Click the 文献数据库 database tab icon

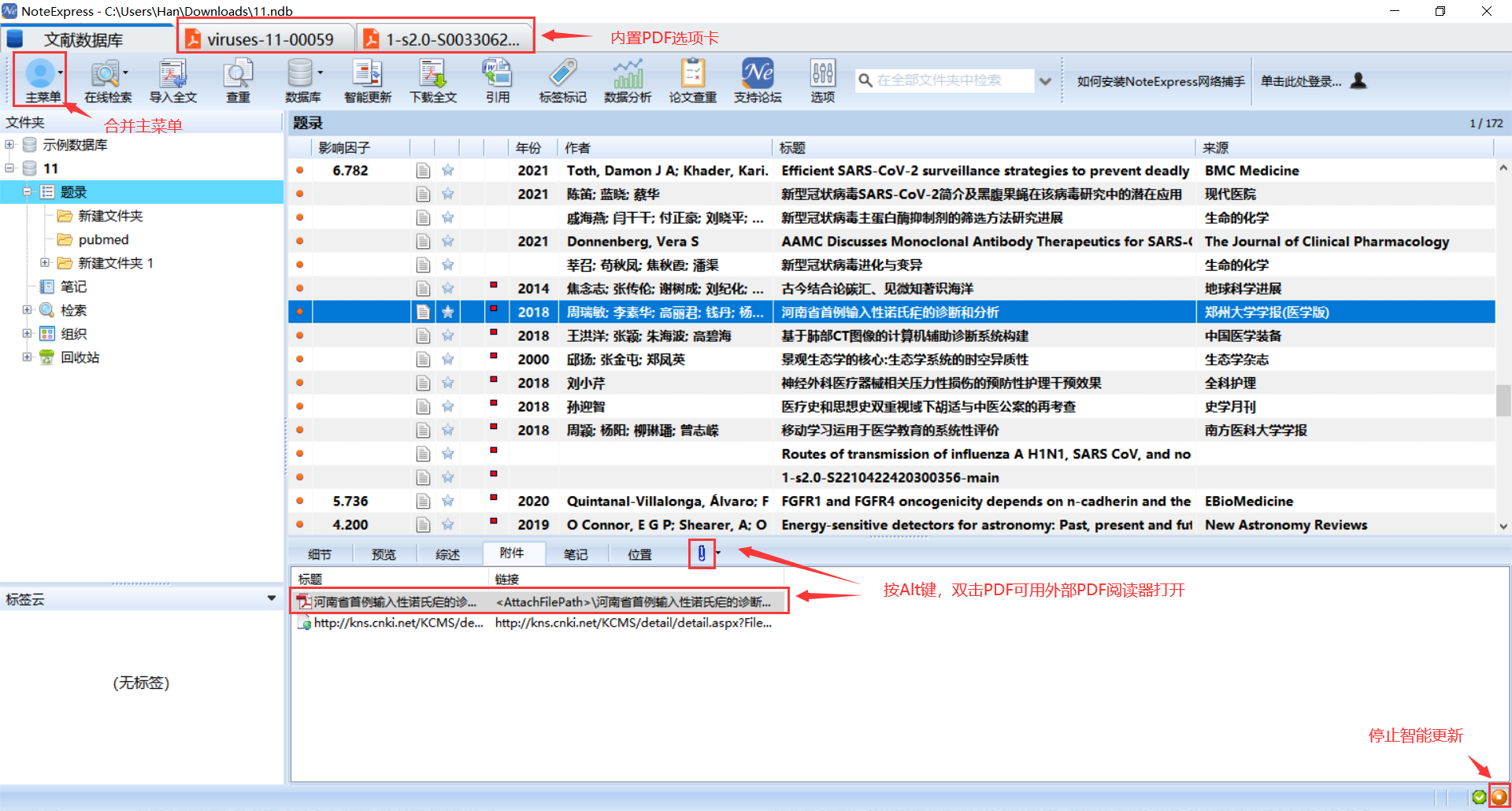pos(15,39)
